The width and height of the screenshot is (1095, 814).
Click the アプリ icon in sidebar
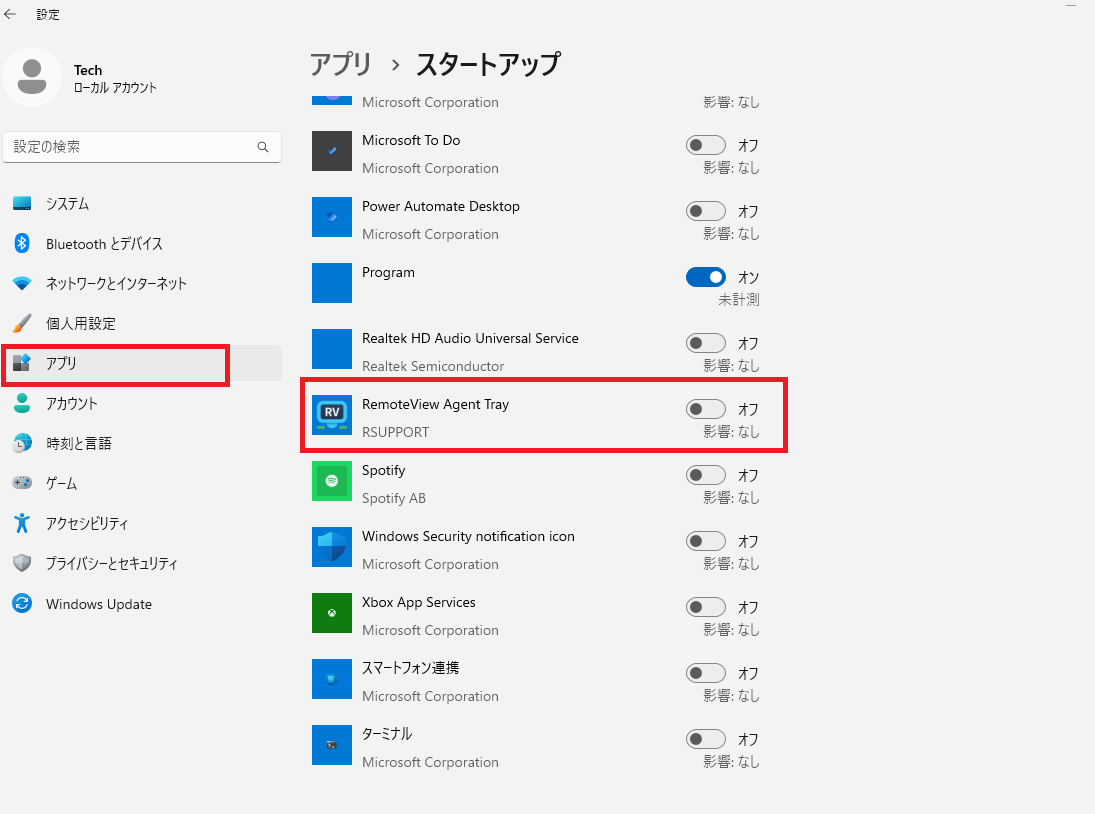(x=22, y=363)
